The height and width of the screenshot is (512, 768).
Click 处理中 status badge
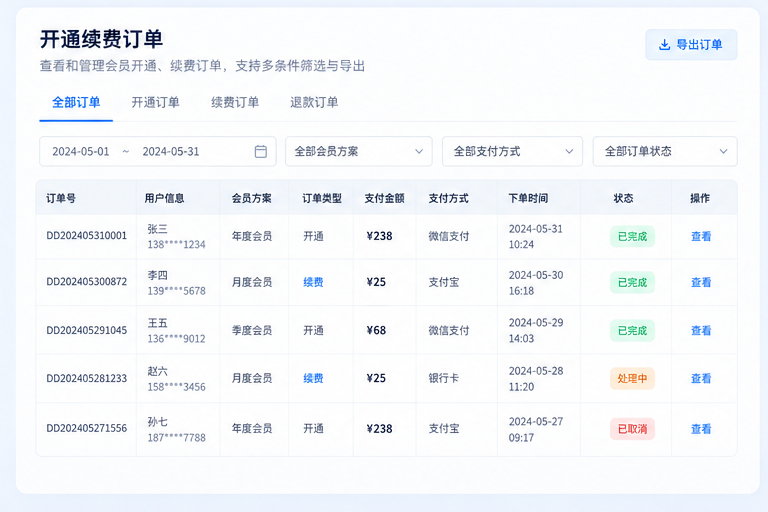tap(632, 378)
